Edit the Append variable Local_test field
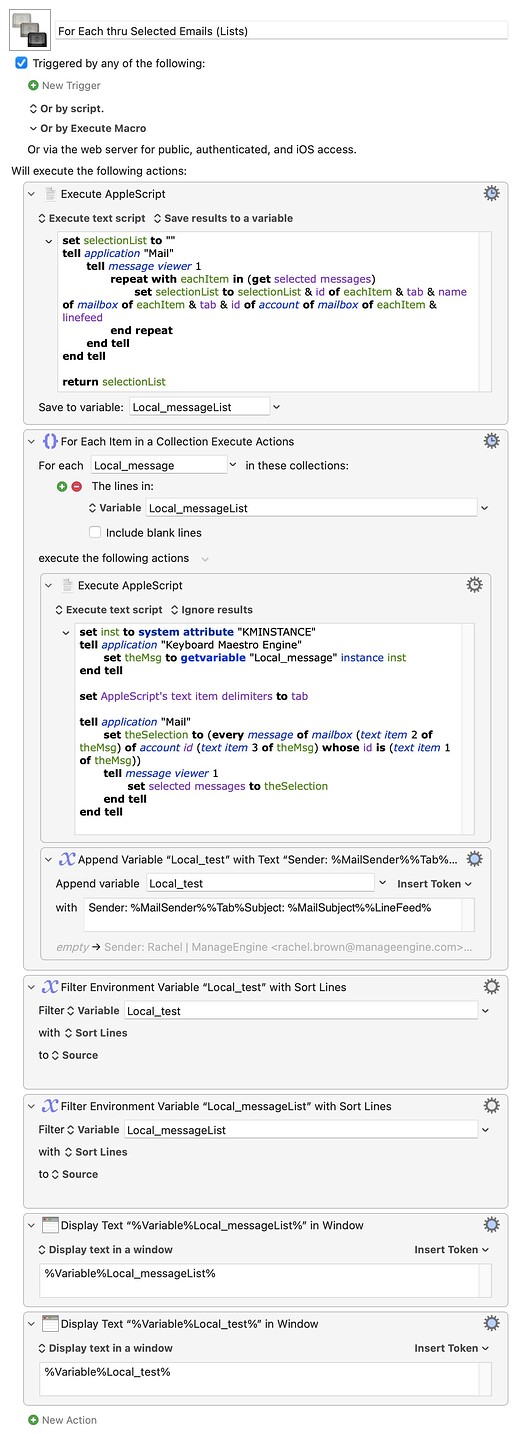Viewport: 517px width, 1434px height. 260,883
